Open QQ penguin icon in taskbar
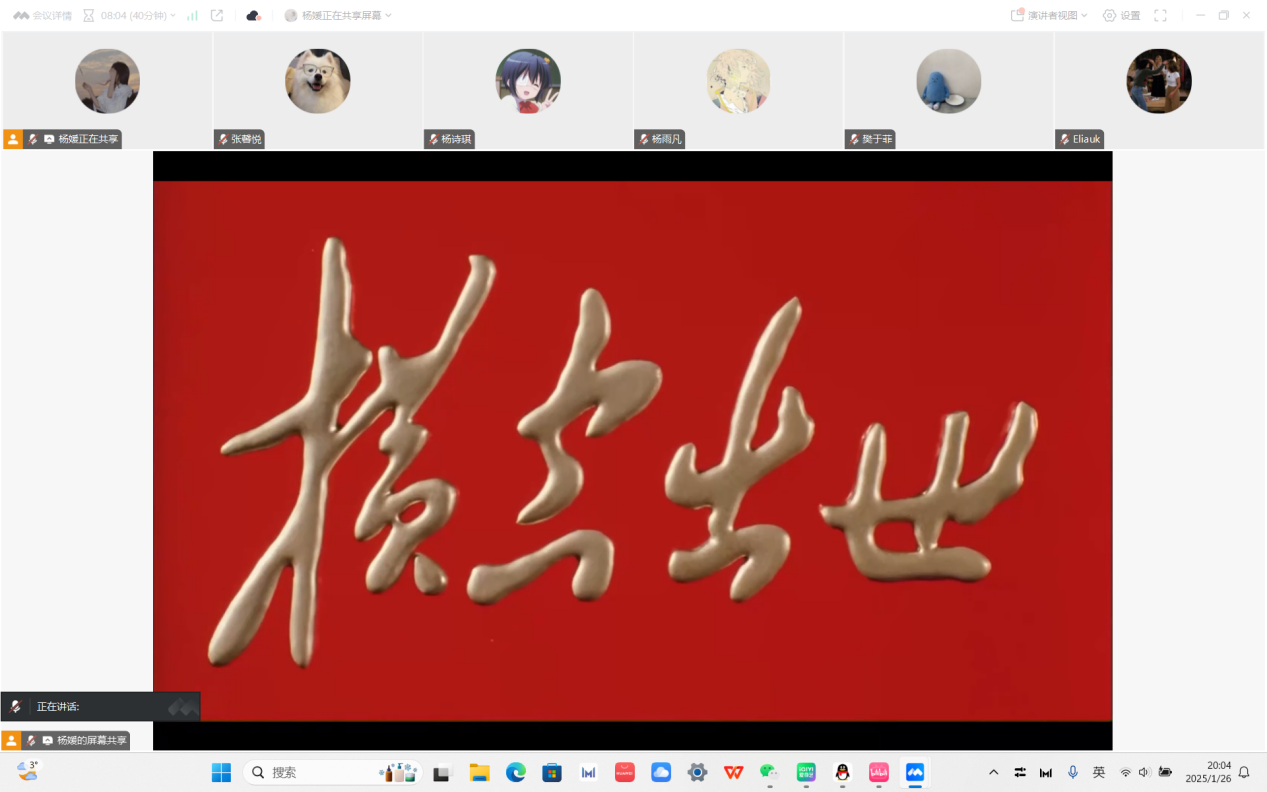The height and width of the screenshot is (792, 1267). pyautogui.click(x=842, y=772)
